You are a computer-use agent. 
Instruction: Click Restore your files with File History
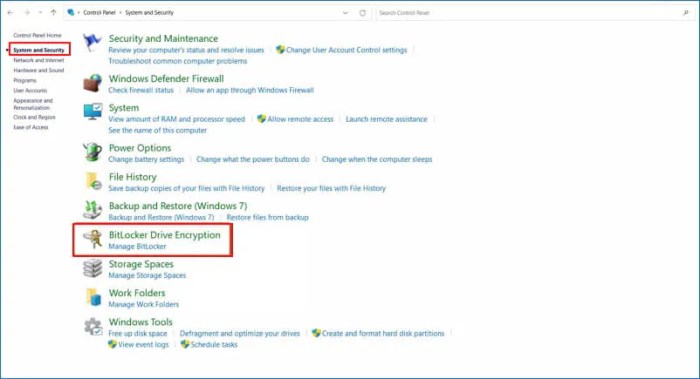pyautogui.click(x=331, y=188)
